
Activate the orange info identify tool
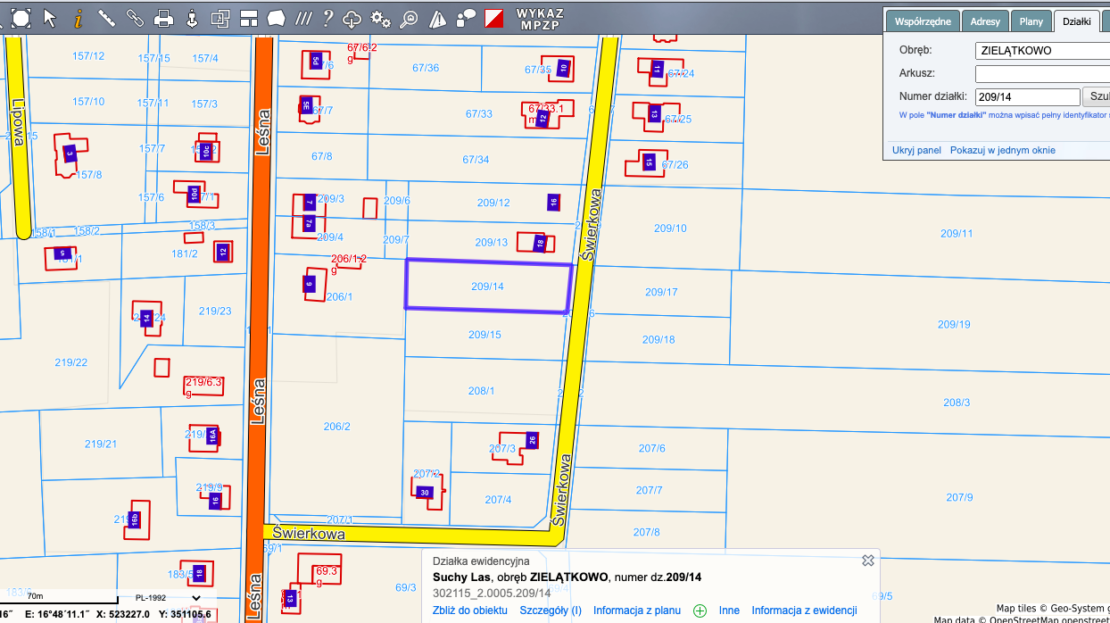click(78, 18)
